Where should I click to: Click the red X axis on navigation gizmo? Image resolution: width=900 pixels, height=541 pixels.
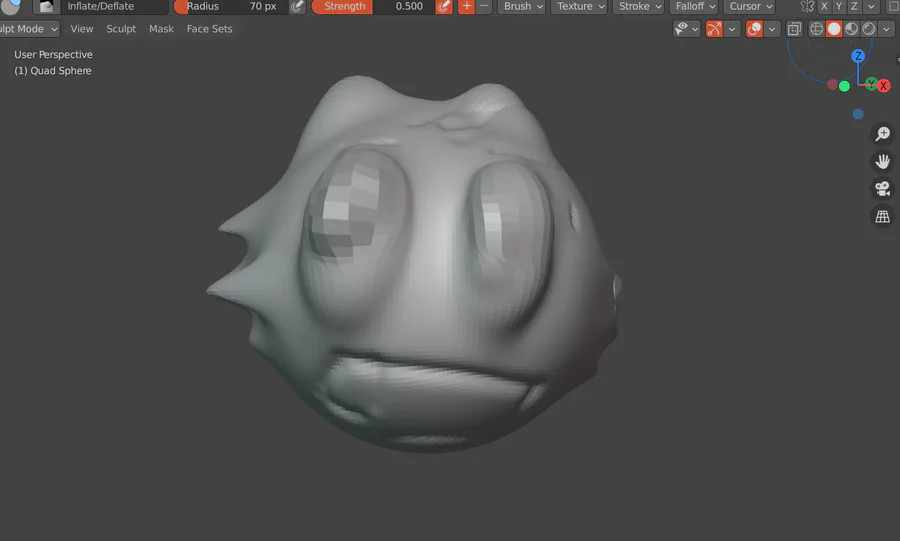(884, 85)
